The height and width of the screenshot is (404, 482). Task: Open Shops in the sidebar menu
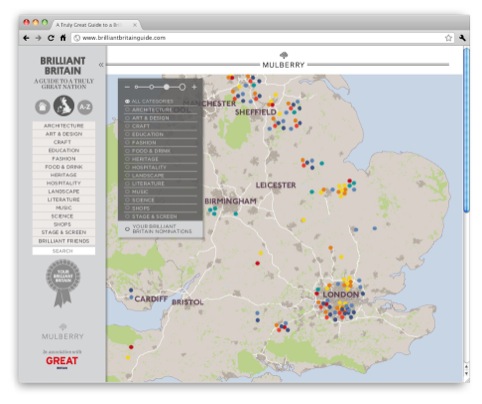[64, 224]
